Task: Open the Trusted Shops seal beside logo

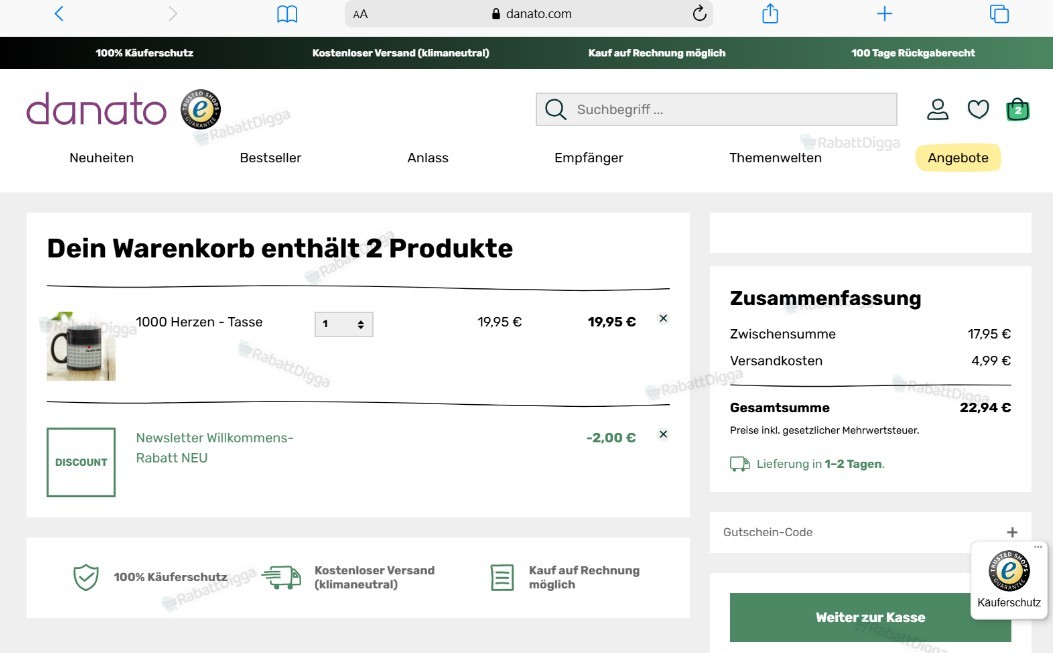Action: 200,109
